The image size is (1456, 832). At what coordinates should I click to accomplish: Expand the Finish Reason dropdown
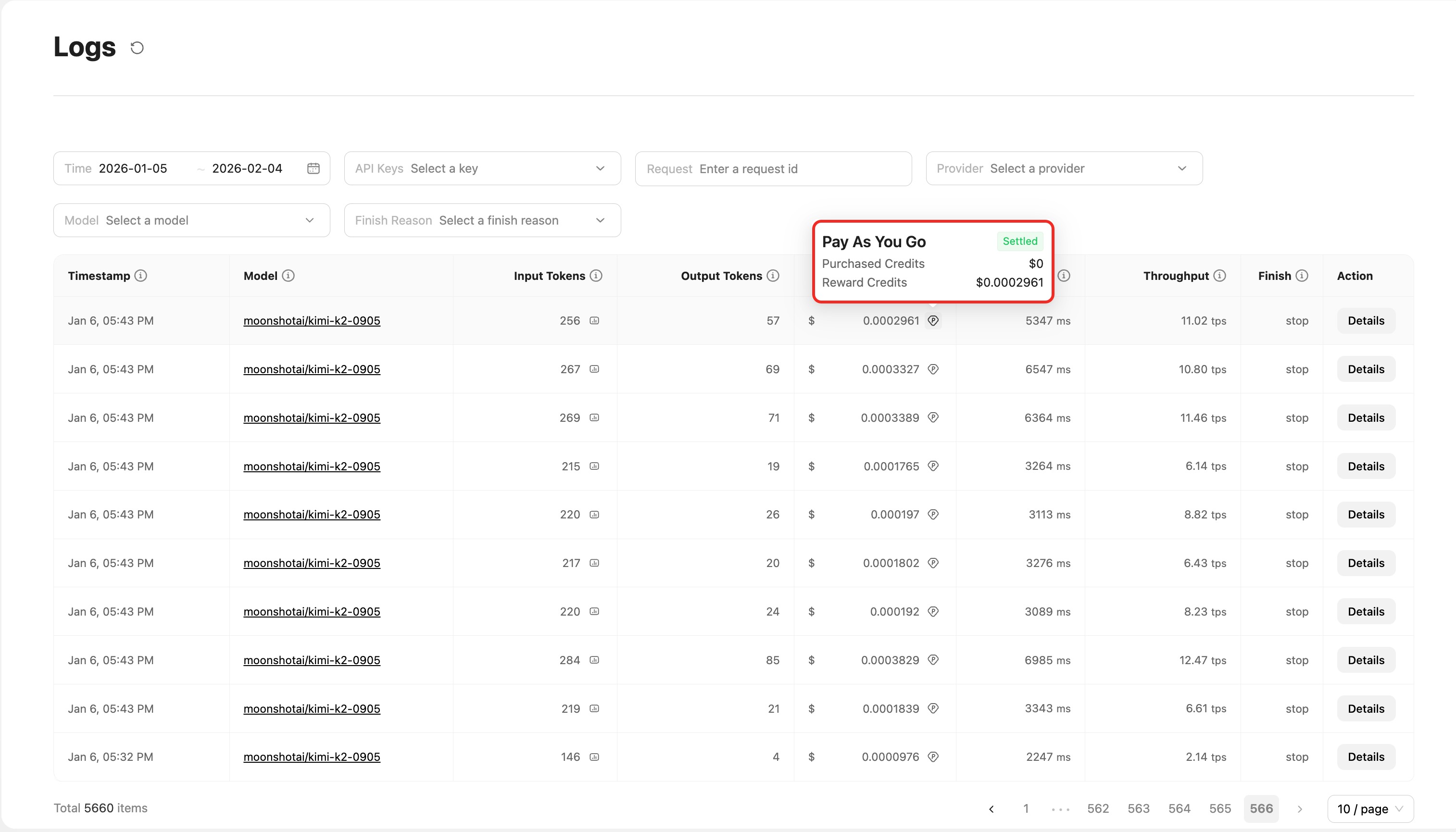point(482,221)
